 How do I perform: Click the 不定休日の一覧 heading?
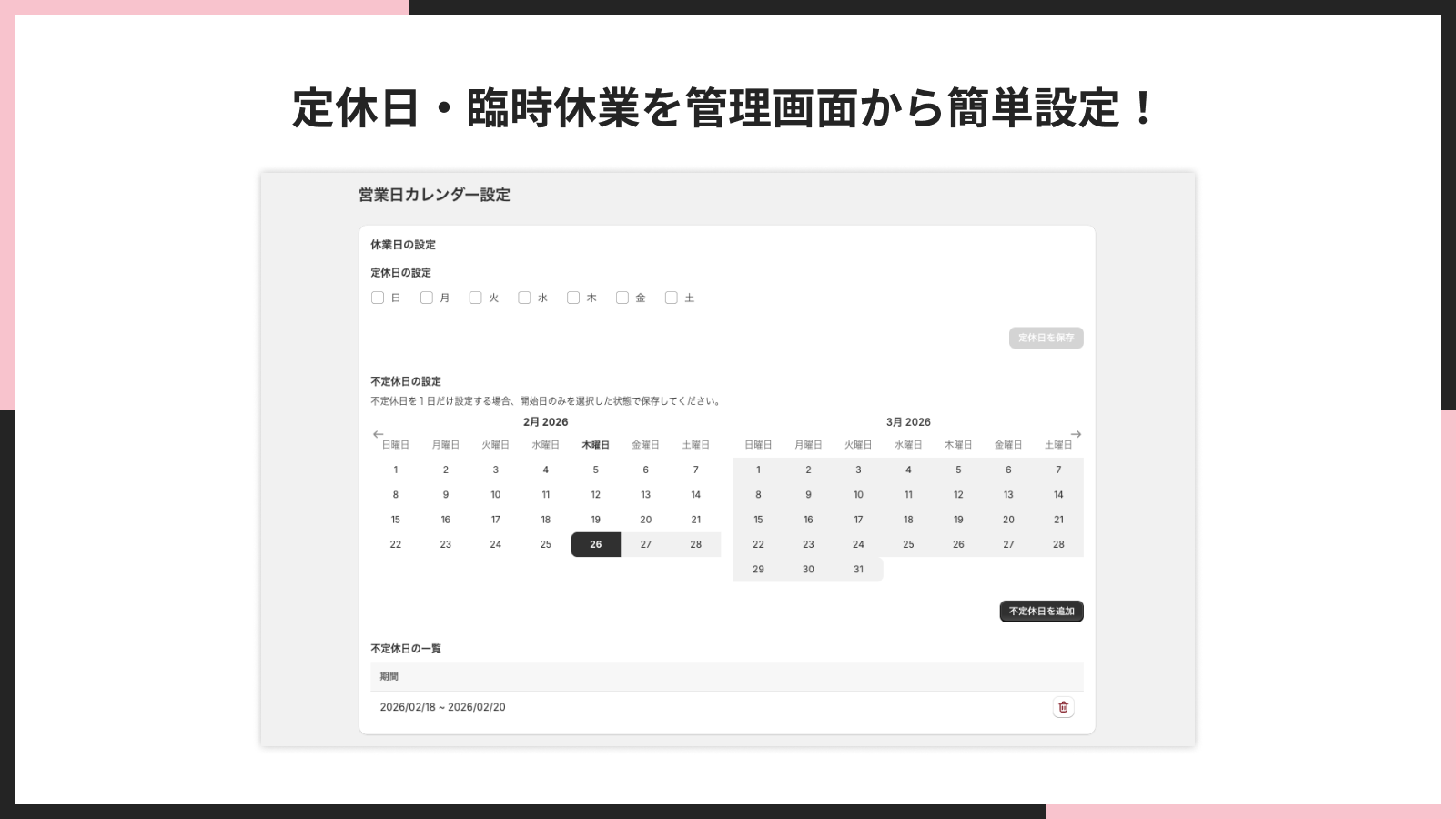click(406, 649)
